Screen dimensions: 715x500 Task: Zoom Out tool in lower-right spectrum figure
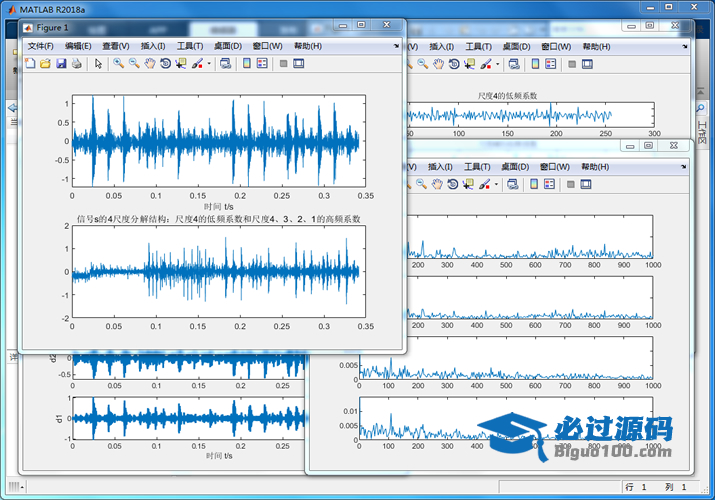421,184
